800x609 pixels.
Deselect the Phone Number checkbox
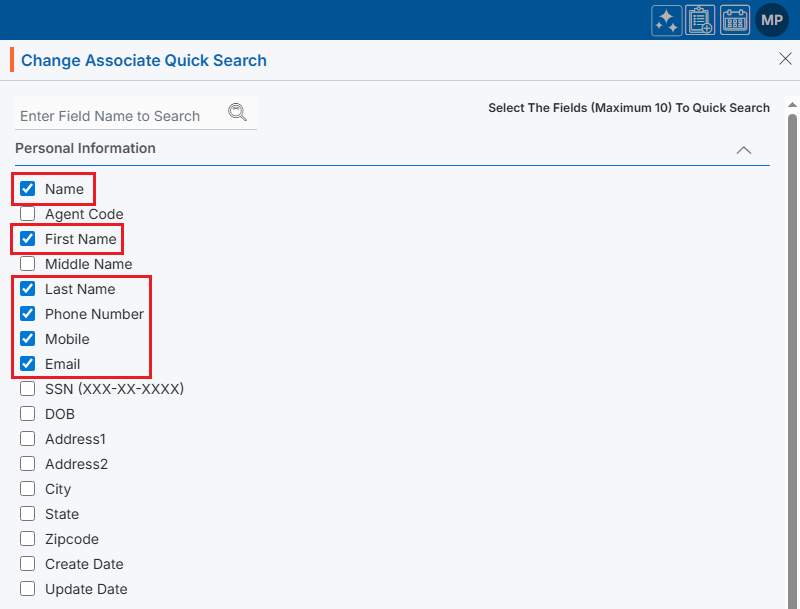(28, 314)
